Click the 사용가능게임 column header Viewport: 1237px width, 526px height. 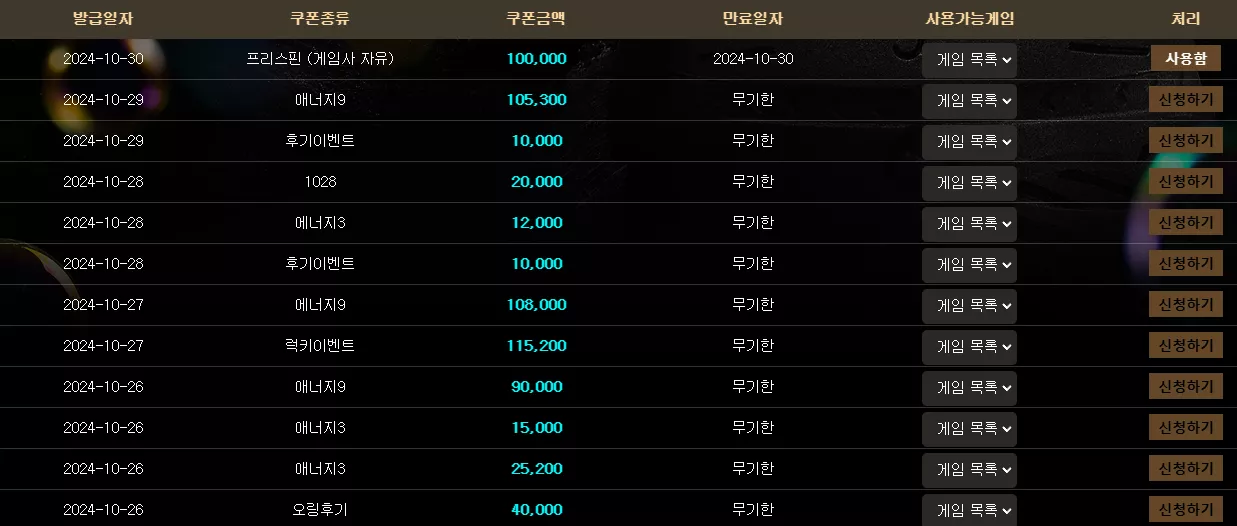pos(970,19)
